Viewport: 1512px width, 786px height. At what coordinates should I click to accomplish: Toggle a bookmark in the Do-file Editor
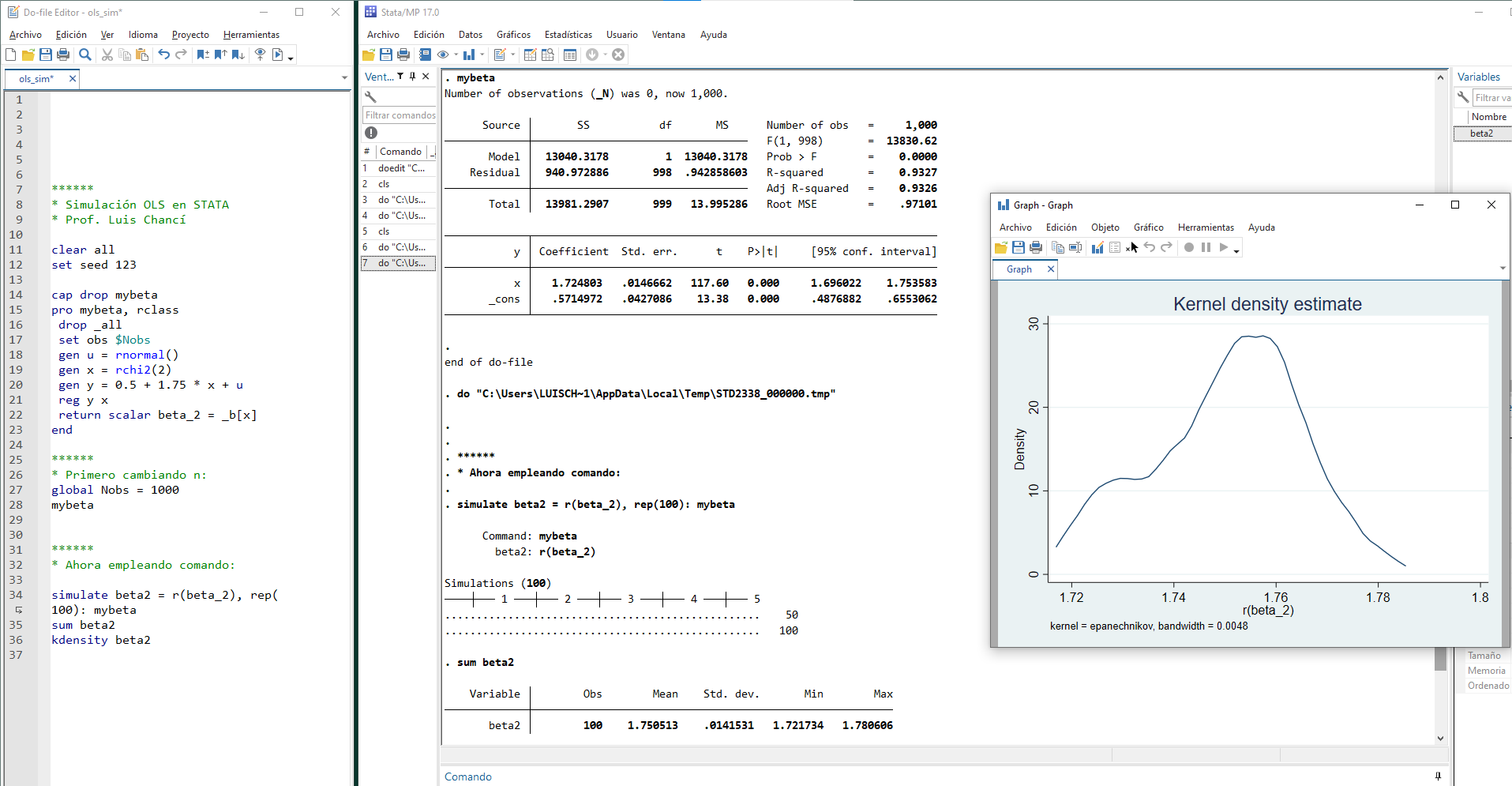click(203, 55)
